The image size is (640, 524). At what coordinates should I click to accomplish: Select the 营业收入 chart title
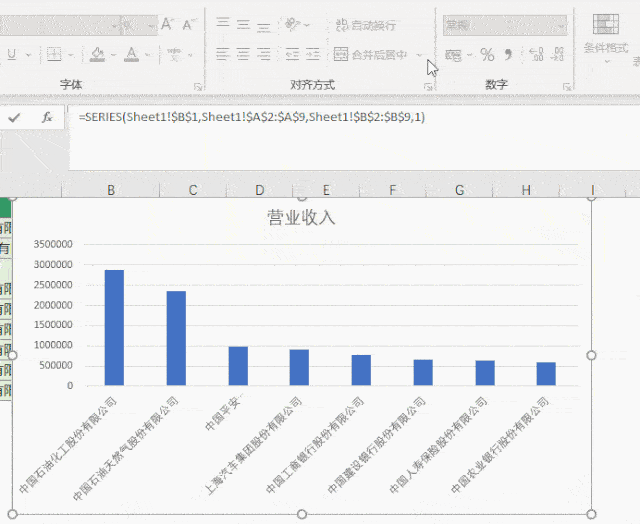(301, 217)
